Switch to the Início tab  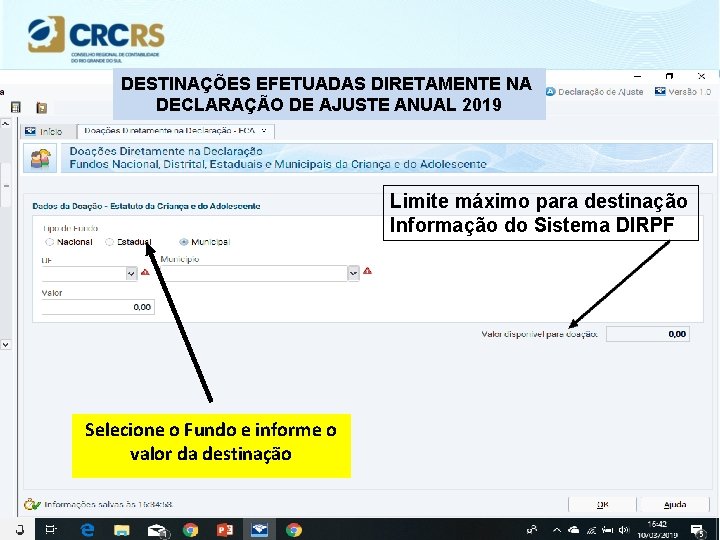click(48, 131)
